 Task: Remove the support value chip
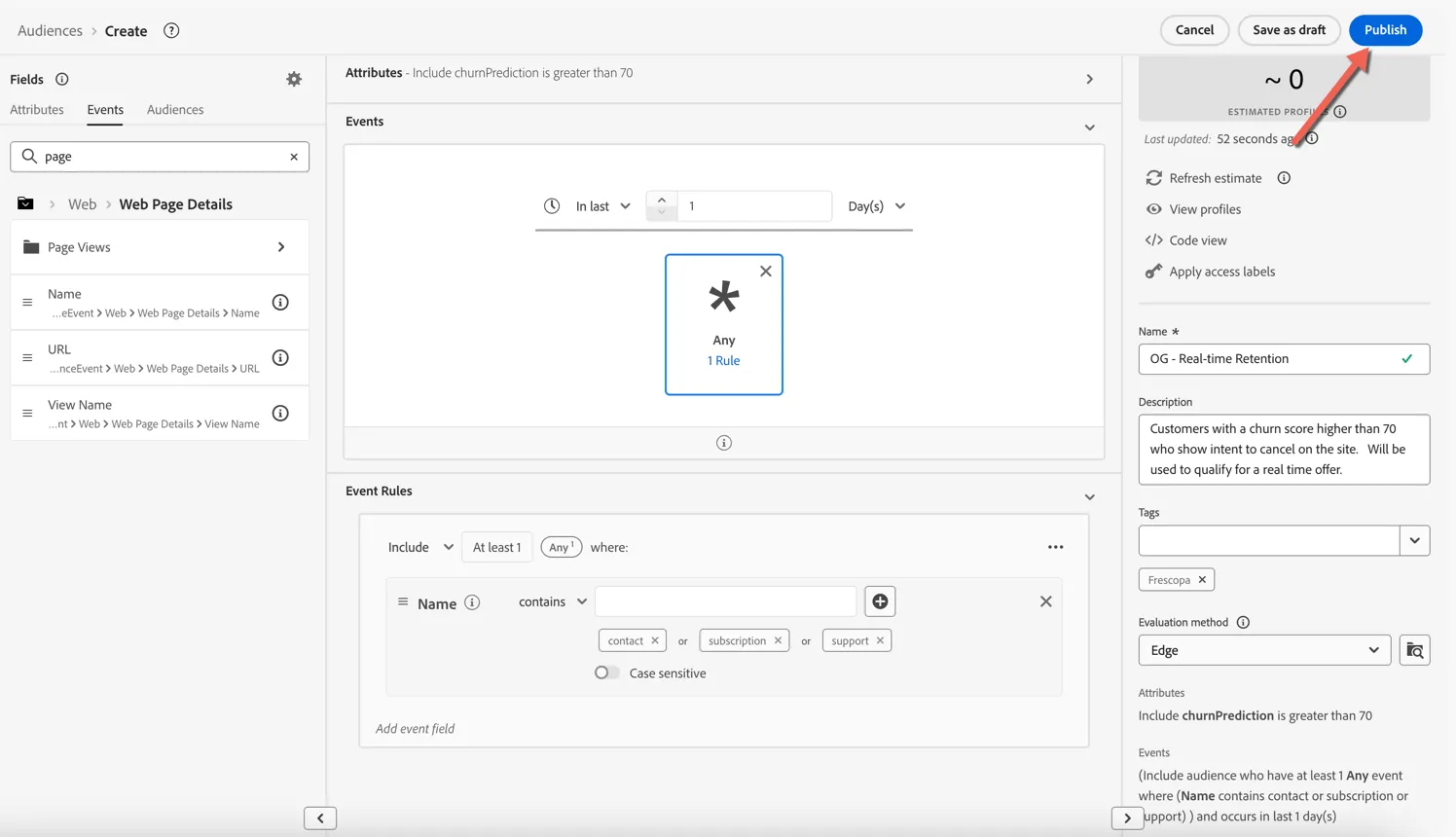[880, 640]
